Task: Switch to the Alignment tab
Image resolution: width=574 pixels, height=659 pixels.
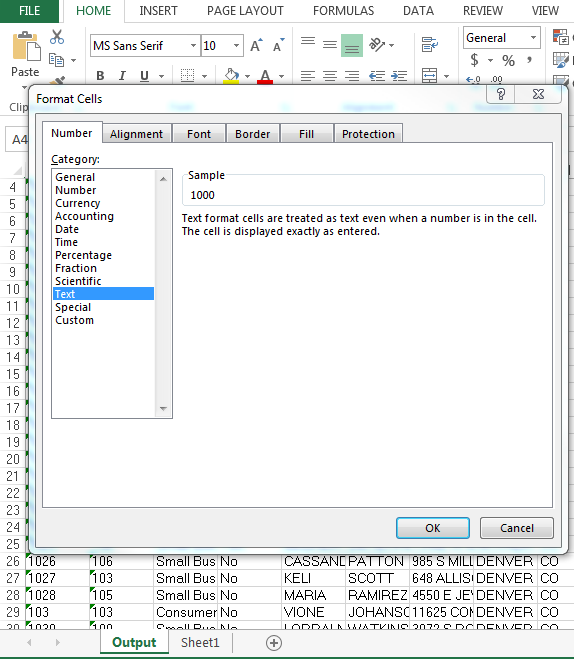Action: (x=137, y=134)
